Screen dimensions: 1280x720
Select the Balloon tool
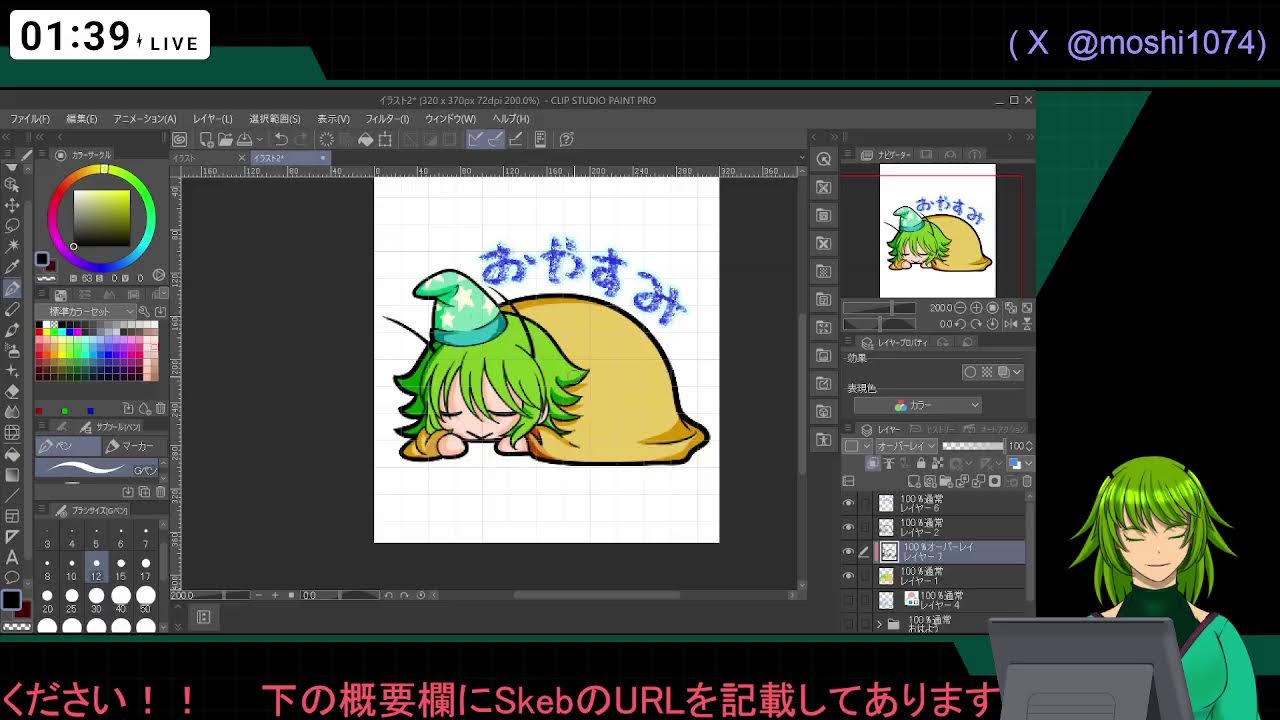[x=12, y=577]
